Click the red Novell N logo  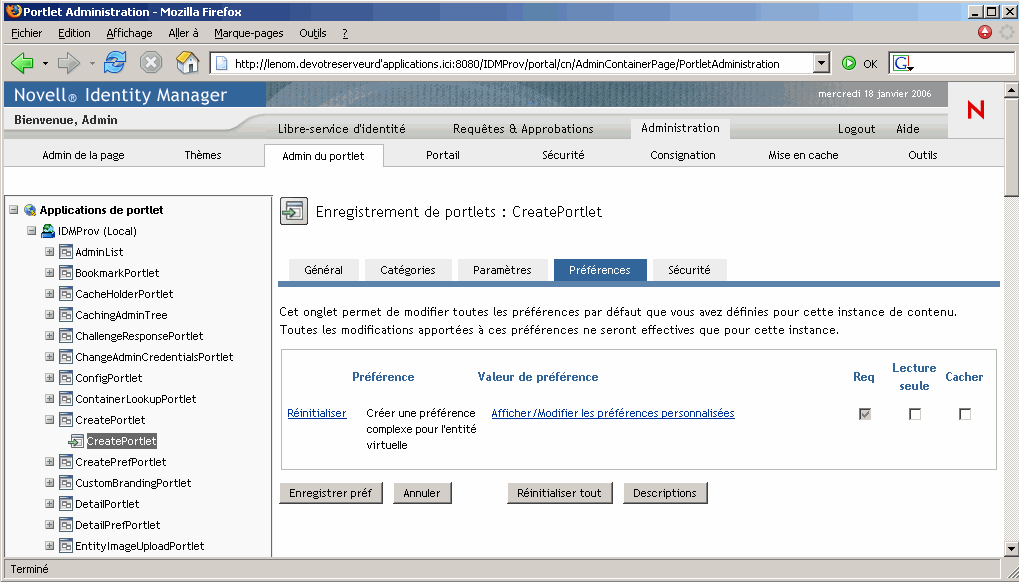pyautogui.click(x=975, y=110)
